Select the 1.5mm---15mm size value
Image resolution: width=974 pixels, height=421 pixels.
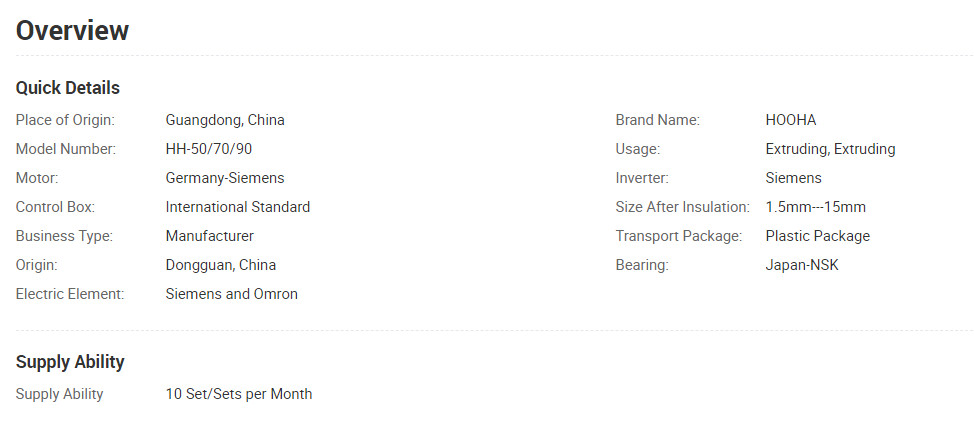pyautogui.click(x=816, y=207)
